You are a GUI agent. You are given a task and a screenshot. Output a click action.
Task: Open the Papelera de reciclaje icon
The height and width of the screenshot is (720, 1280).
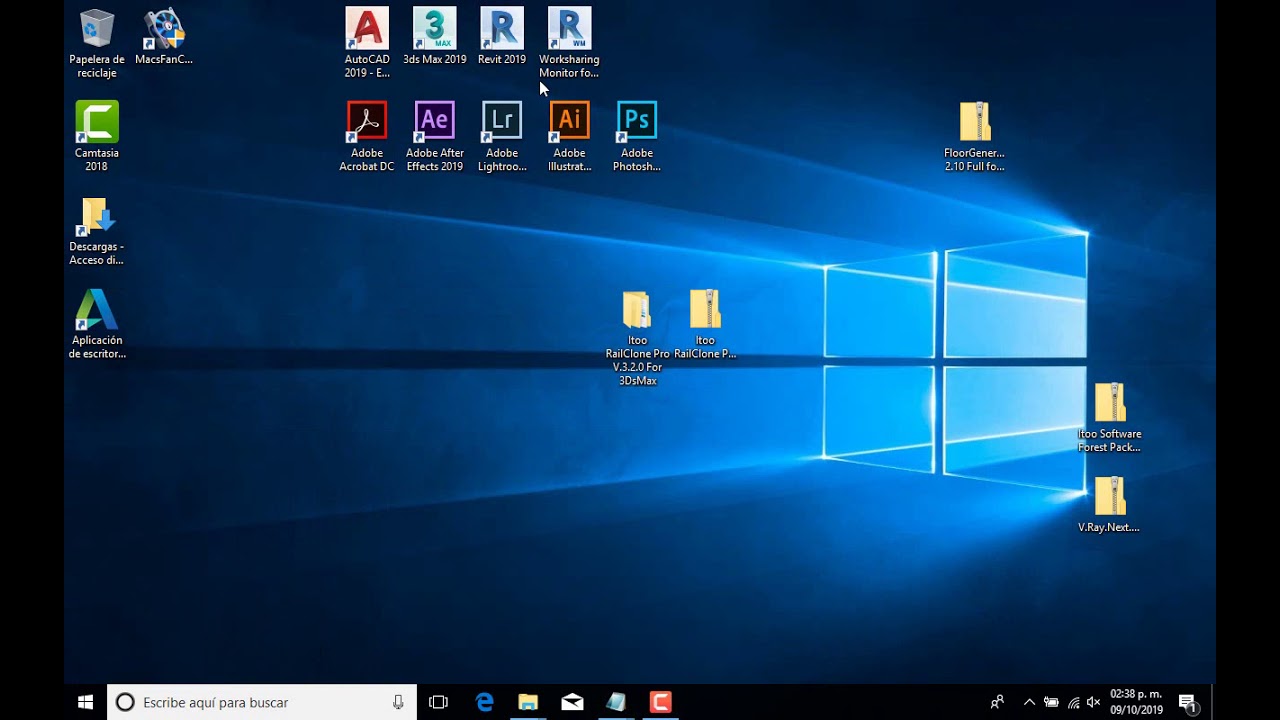pos(97,44)
